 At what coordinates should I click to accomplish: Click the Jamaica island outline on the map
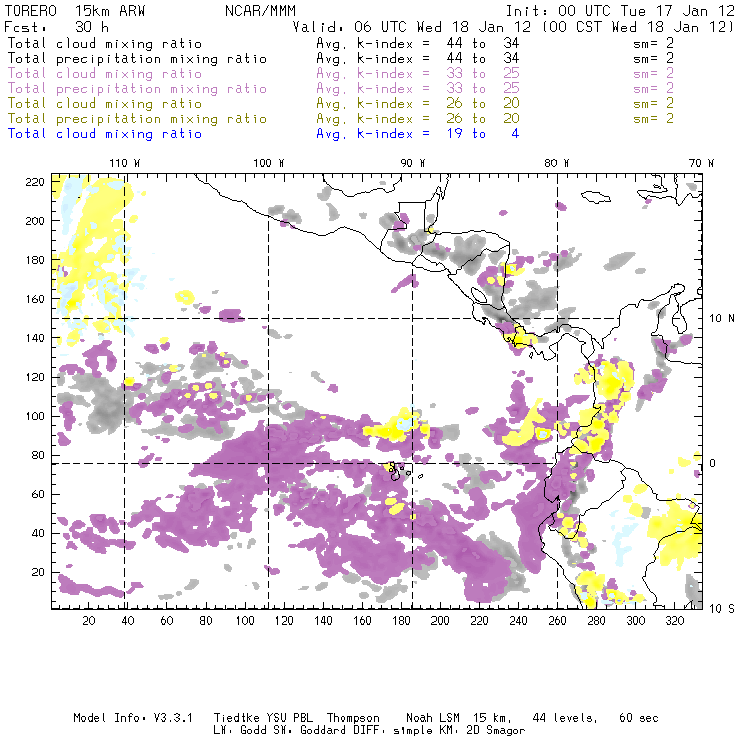(596, 196)
